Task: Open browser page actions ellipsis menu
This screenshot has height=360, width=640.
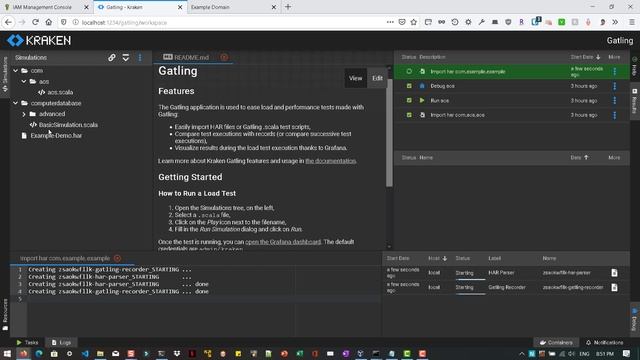Action: pyautogui.click(x=390, y=22)
